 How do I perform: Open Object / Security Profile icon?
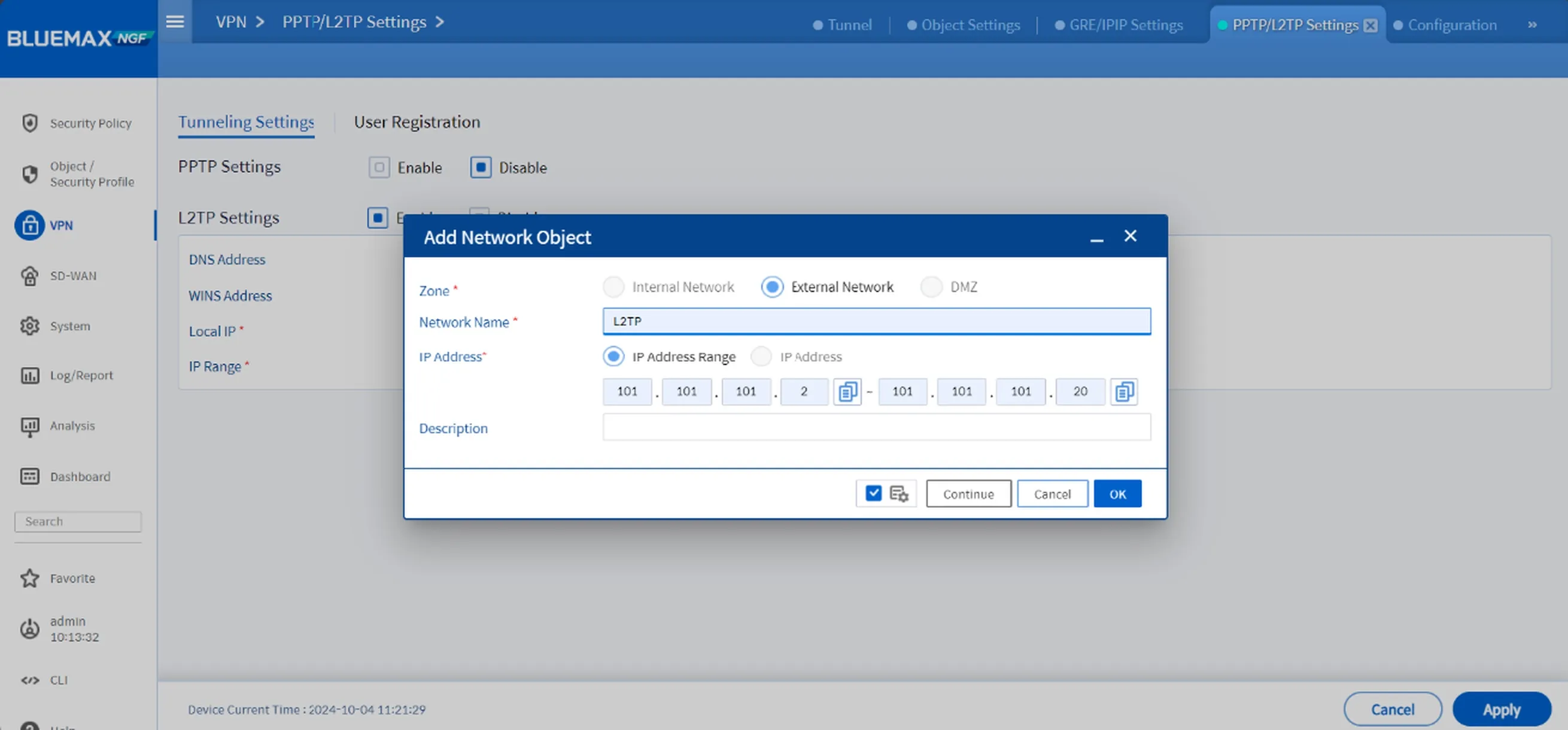[x=30, y=174]
